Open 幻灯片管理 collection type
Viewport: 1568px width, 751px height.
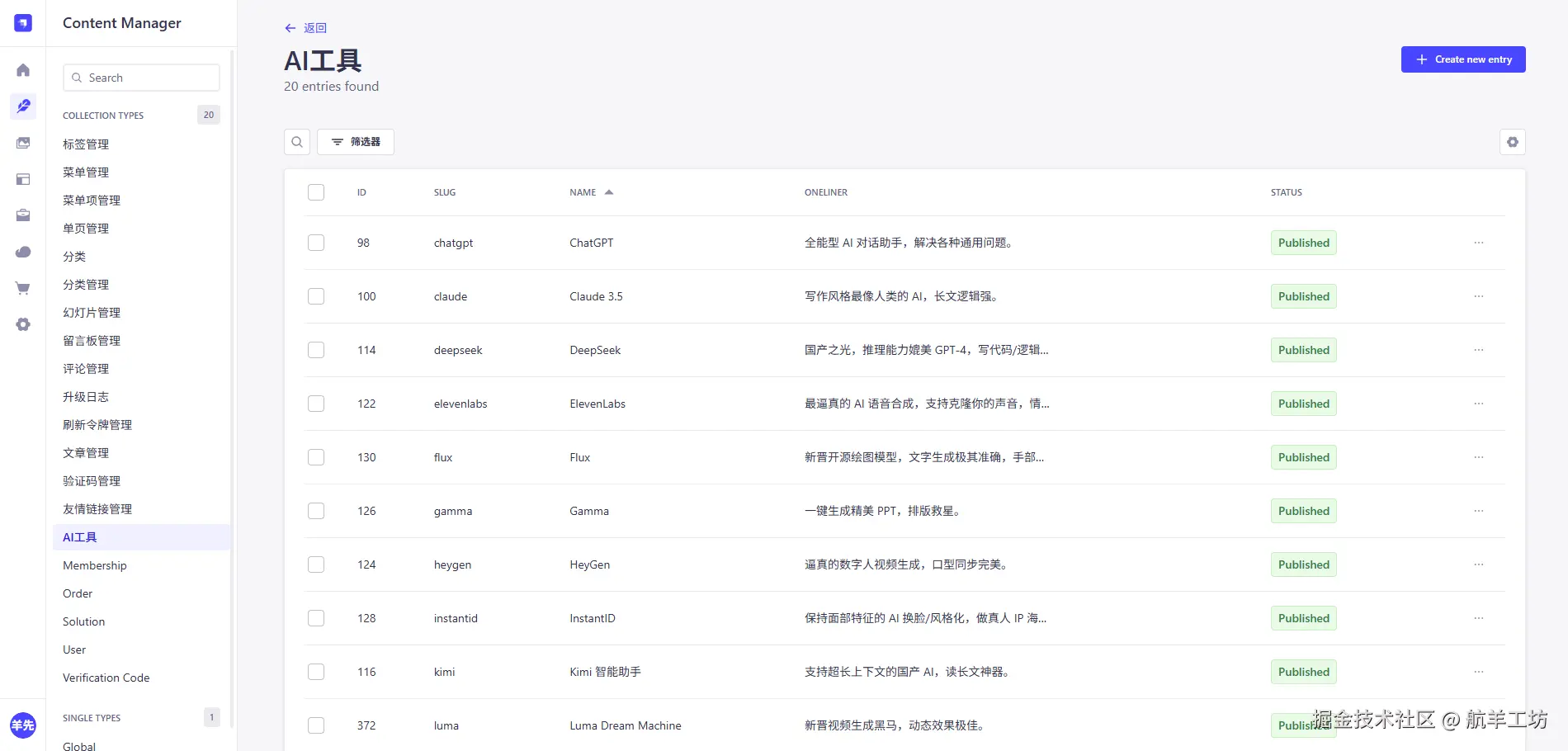tap(92, 313)
